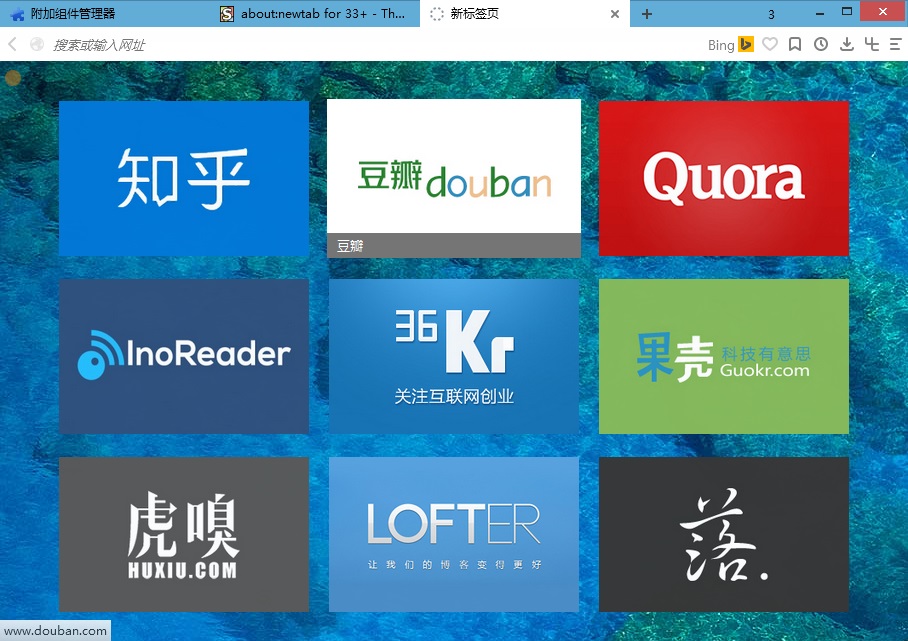Open the Quora tile
908x641 pixels.
click(724, 178)
